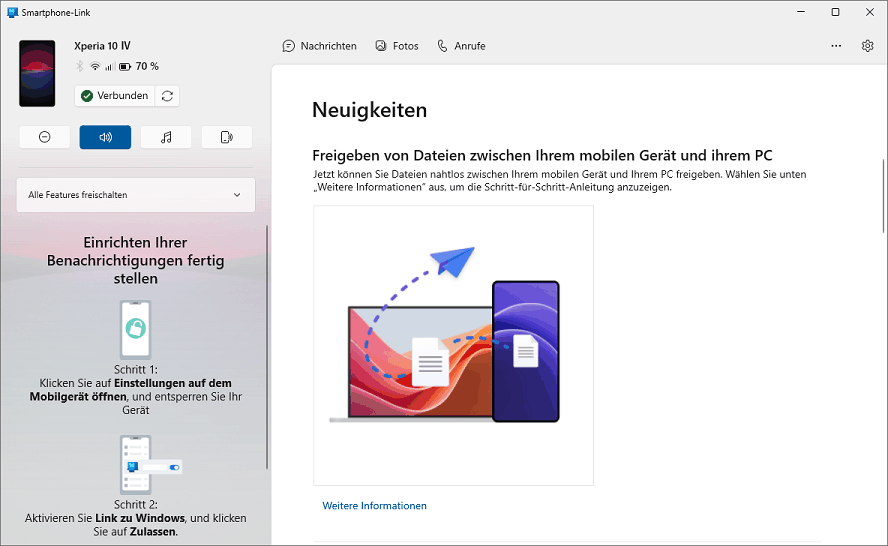Toggle Do Not Disturb on phone
888x546 pixels.
coord(44,137)
